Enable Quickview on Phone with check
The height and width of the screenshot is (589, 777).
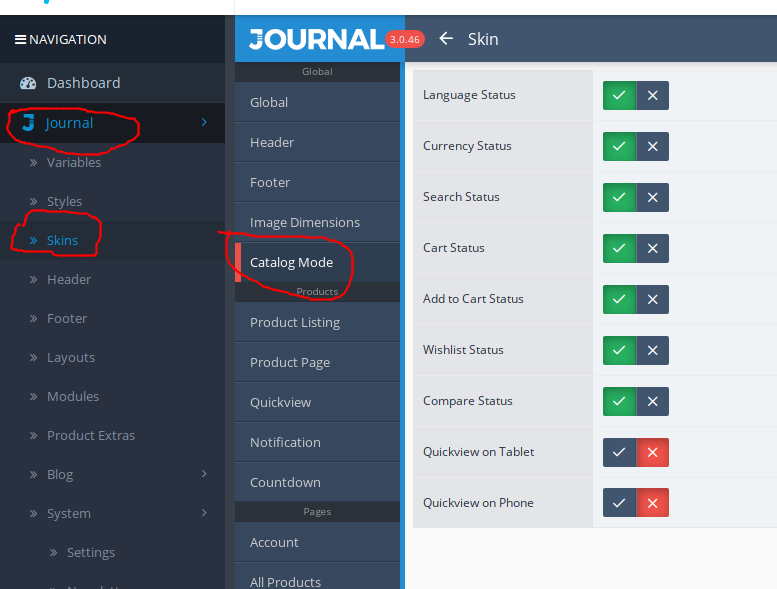[x=619, y=503]
